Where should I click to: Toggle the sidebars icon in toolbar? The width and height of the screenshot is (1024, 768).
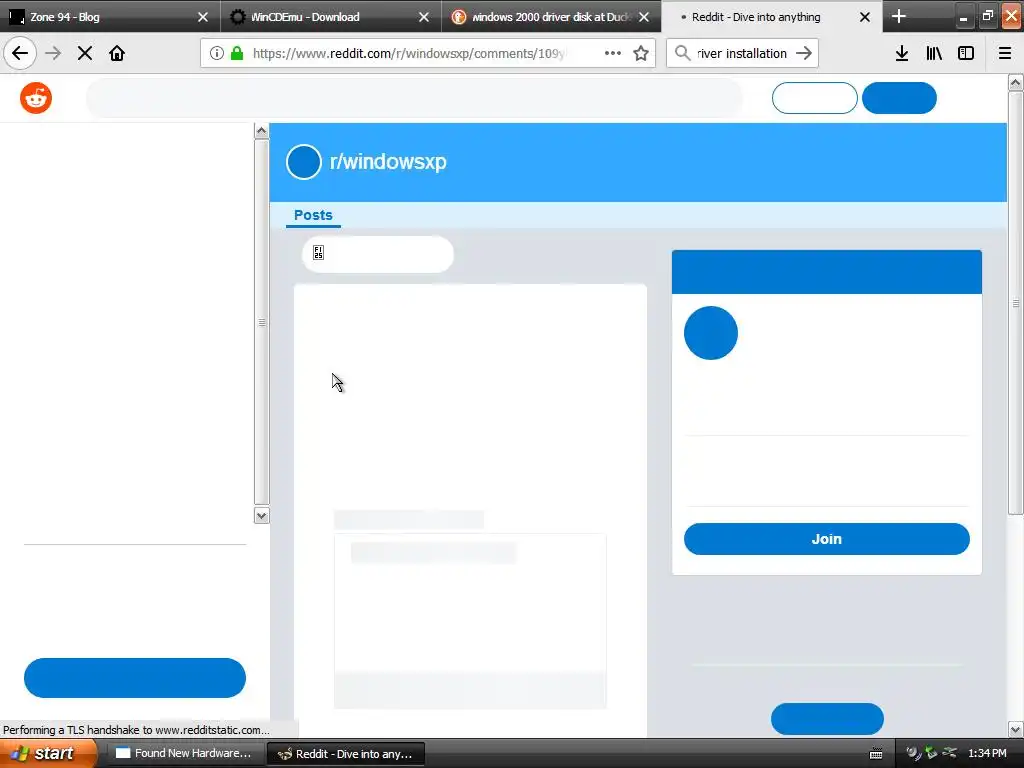tap(966, 53)
